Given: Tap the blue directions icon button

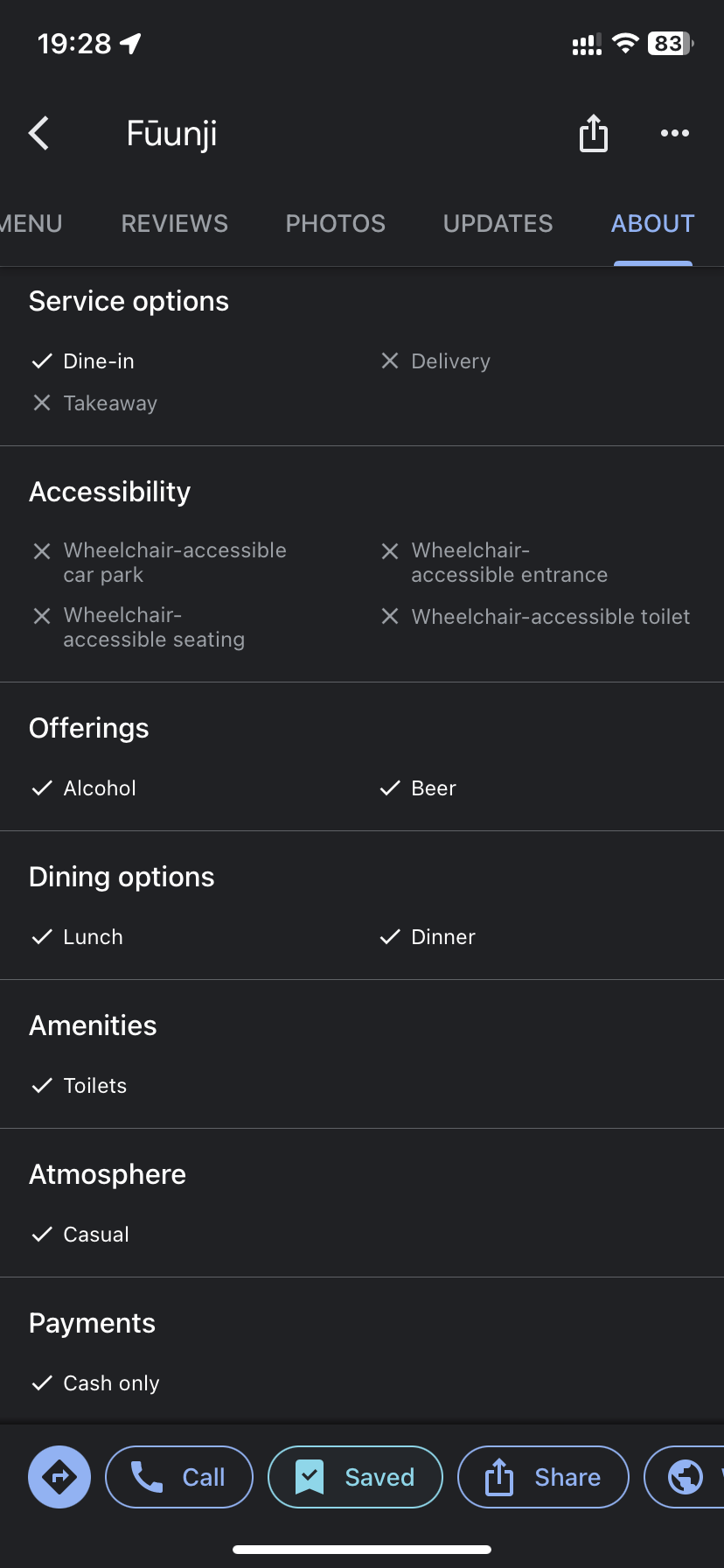Looking at the screenshot, I should [59, 1477].
